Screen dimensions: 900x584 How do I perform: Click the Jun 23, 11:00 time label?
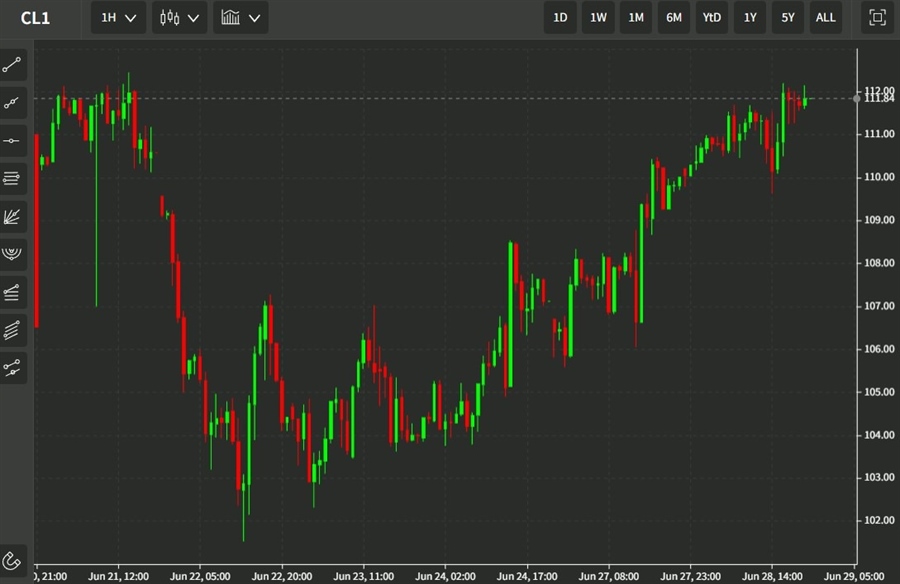tap(363, 576)
